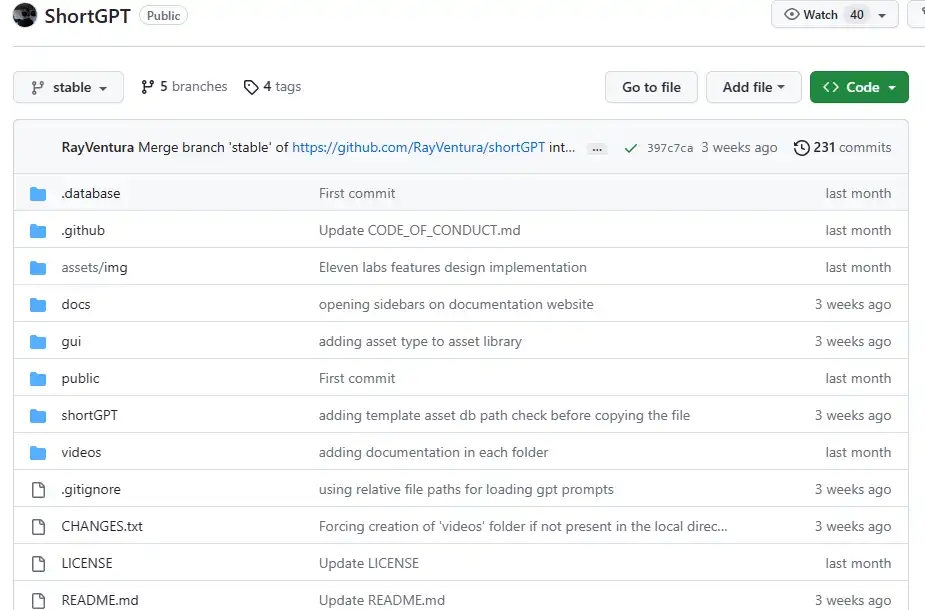The width and height of the screenshot is (925, 610).
Task: Click 'adding template asset db path check' message
Action: (504, 416)
